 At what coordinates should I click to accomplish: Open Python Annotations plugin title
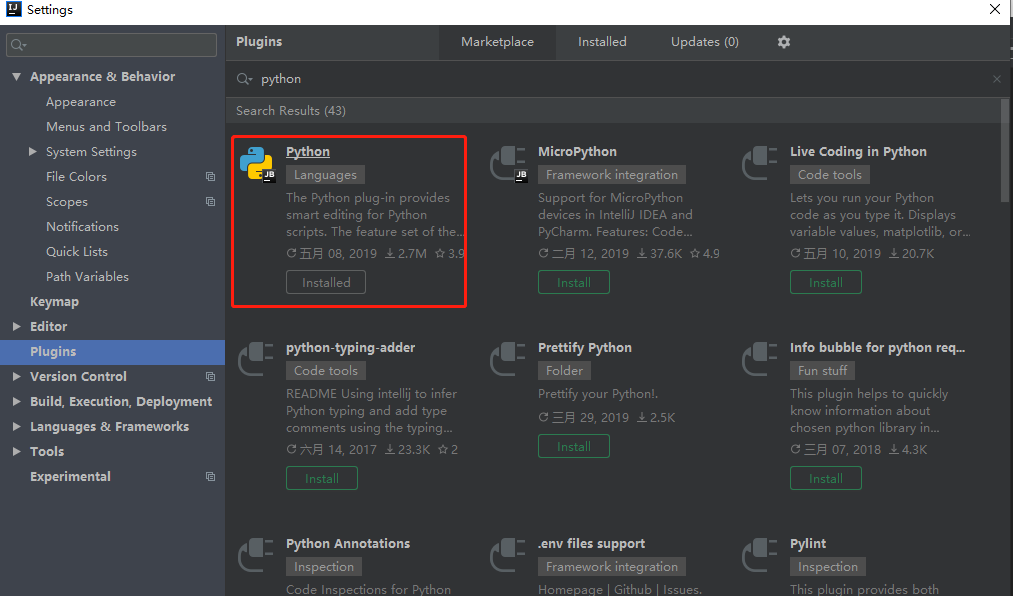(x=348, y=544)
